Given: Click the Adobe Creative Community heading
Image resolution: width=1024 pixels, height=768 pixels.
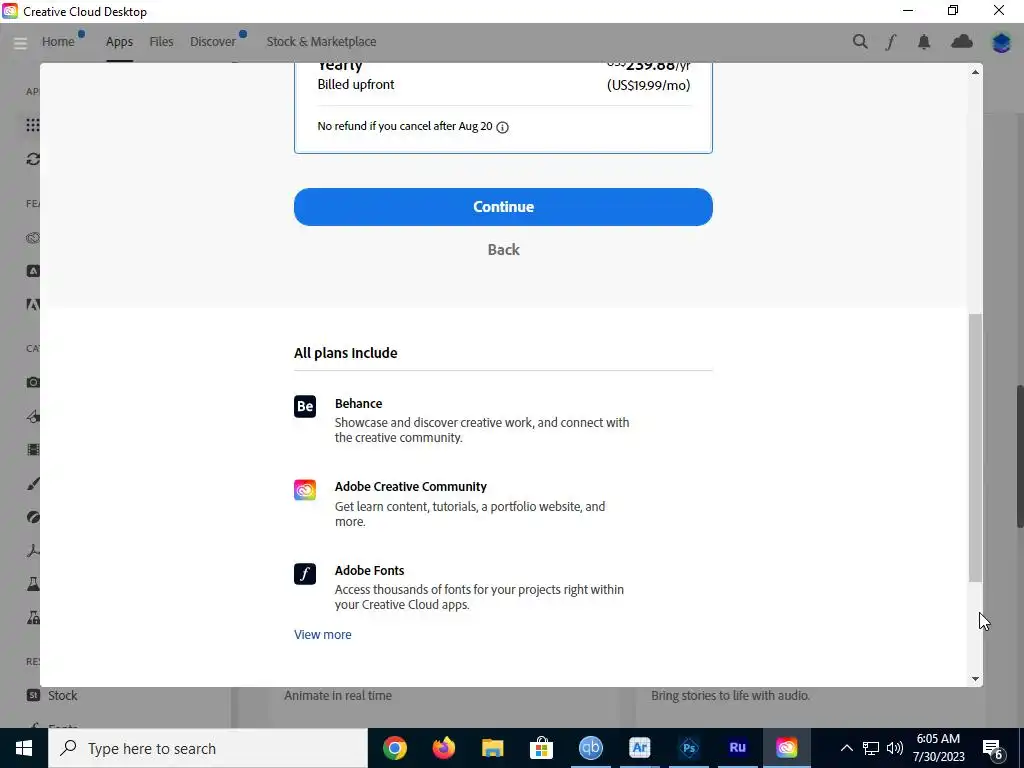Looking at the screenshot, I should (x=411, y=487).
